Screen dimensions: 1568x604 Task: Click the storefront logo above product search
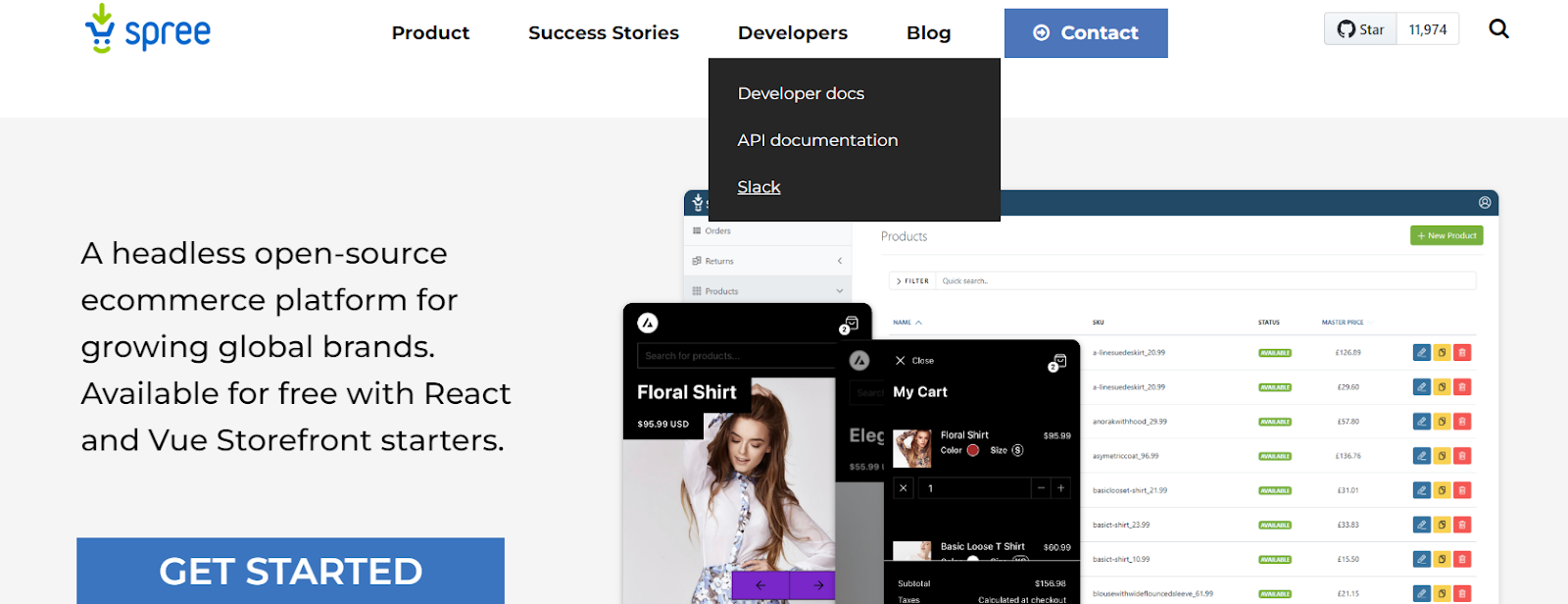pyautogui.click(x=648, y=323)
